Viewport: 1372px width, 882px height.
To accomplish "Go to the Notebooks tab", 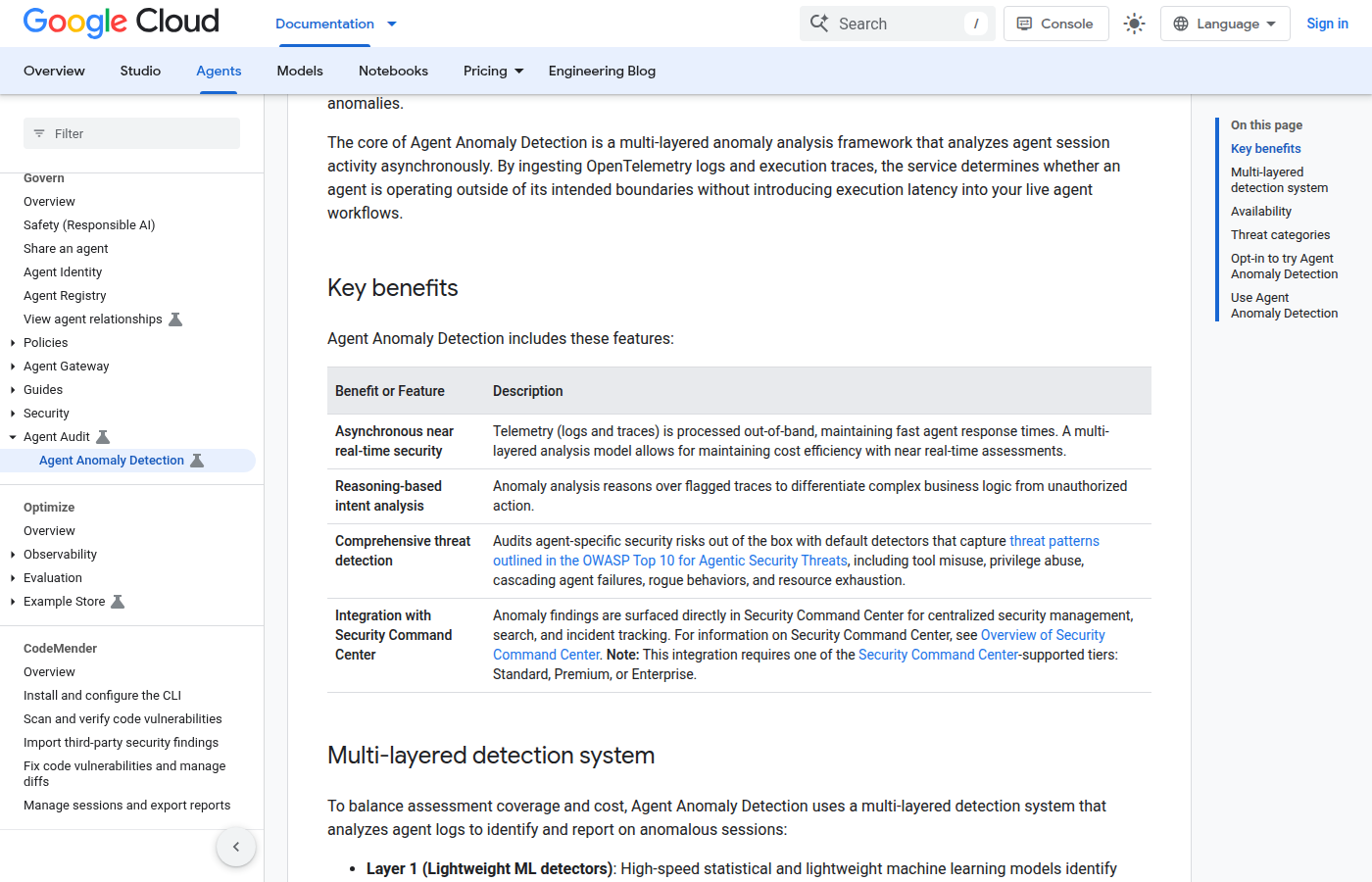I will (393, 71).
